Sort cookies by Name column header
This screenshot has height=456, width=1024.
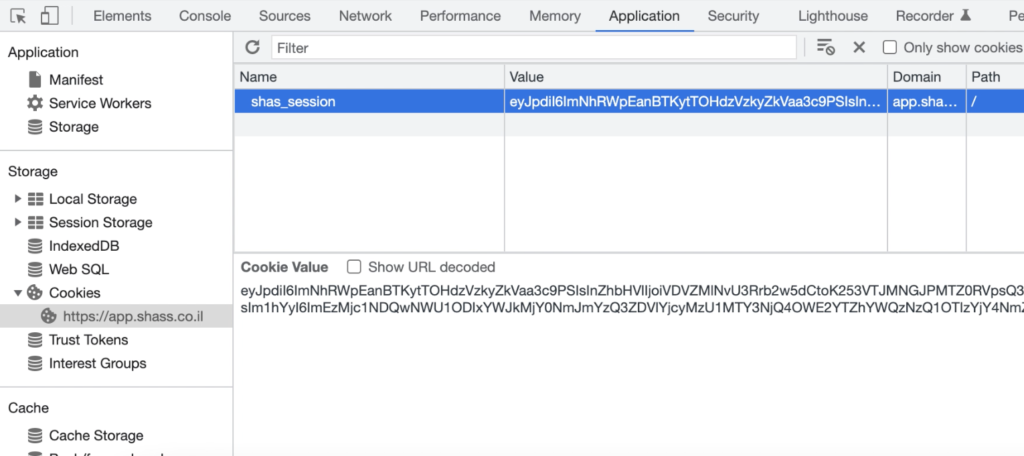tap(369, 76)
